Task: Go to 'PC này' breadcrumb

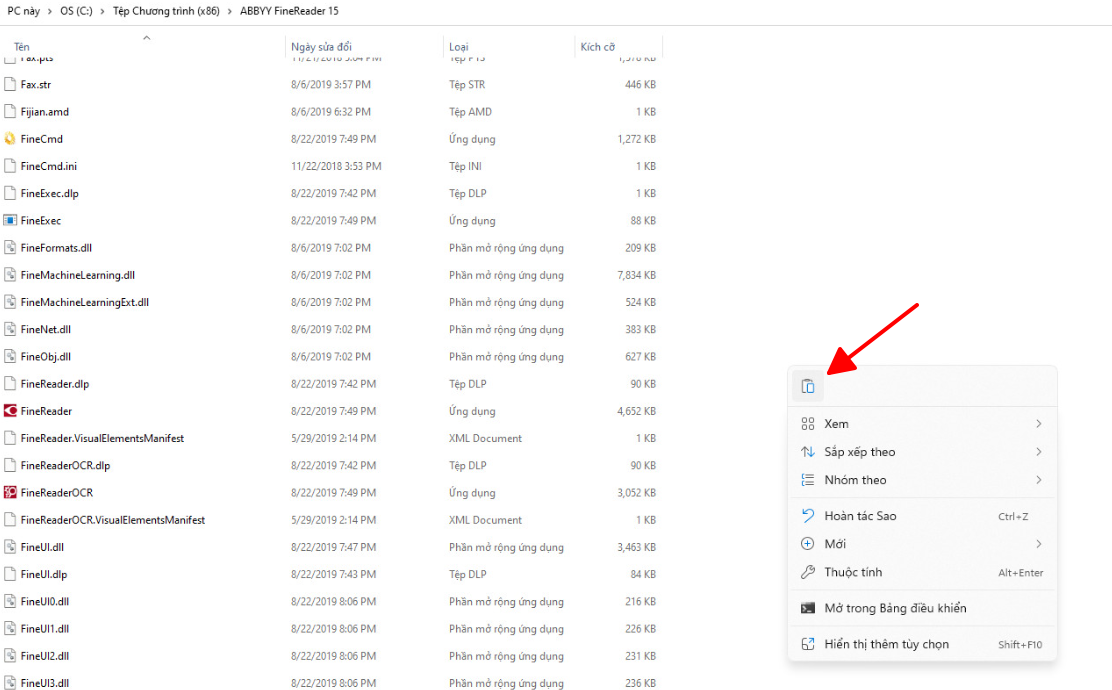Action: click(23, 11)
